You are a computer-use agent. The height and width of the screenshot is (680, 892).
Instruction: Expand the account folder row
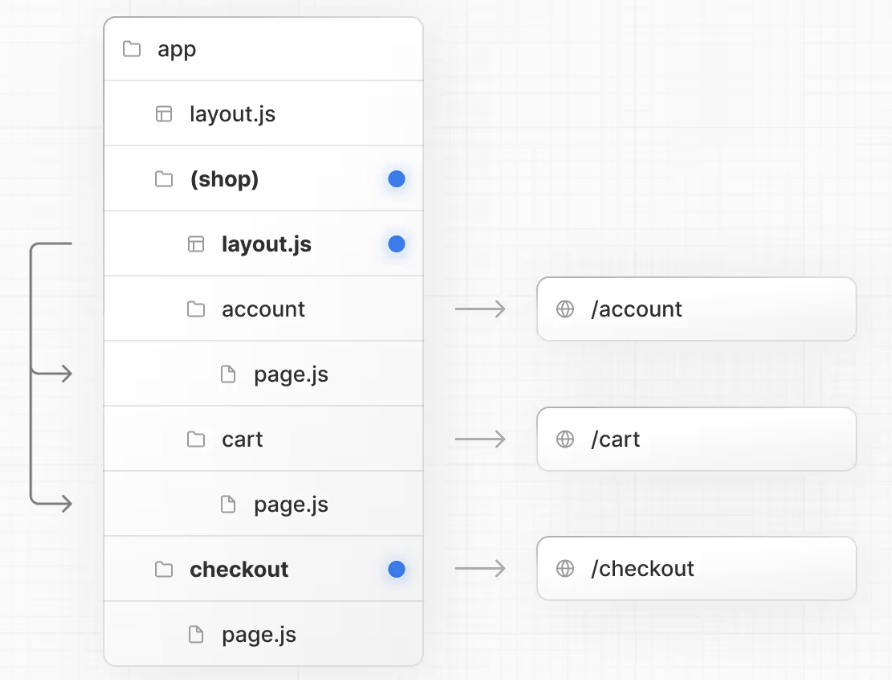coord(263,309)
